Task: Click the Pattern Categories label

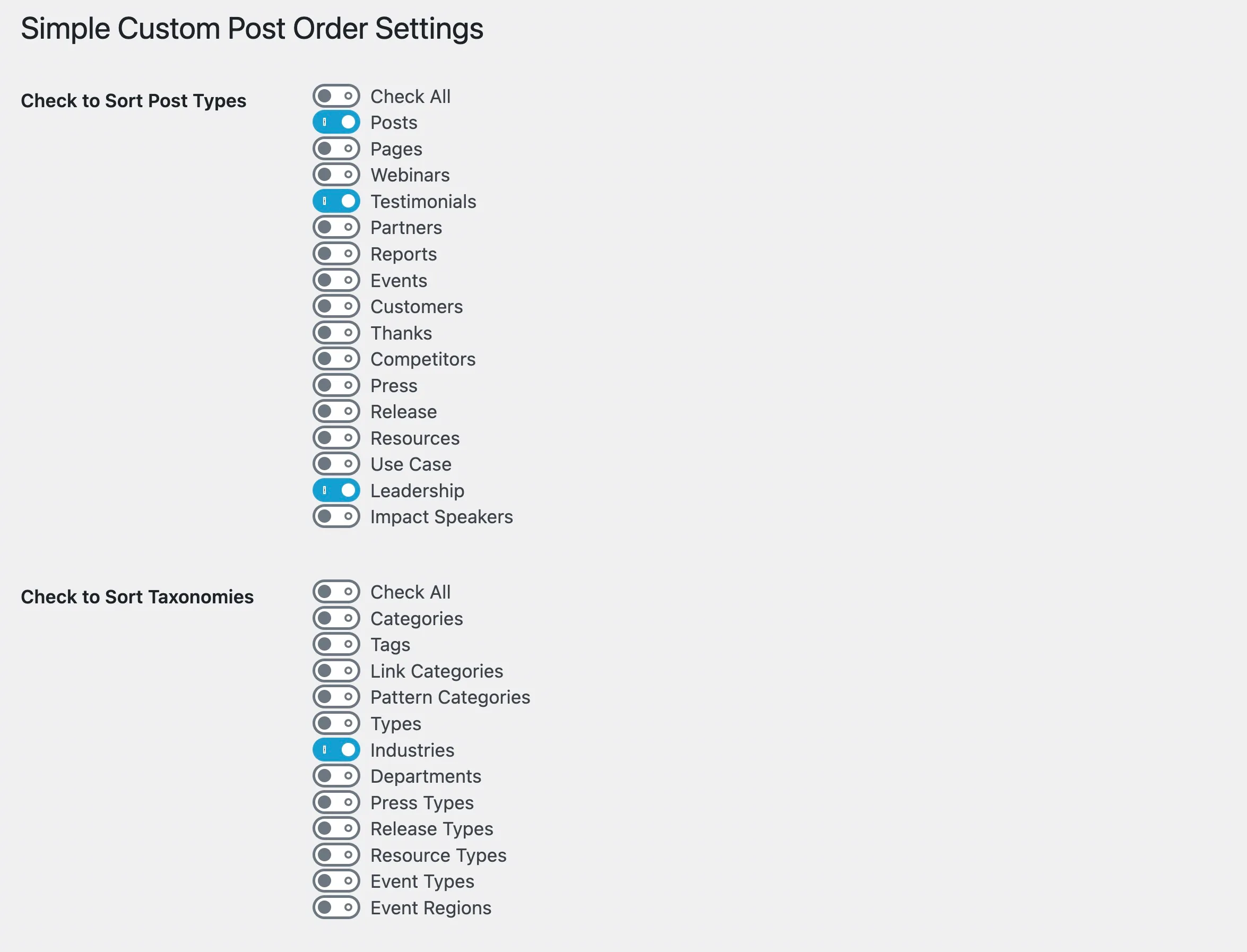Action: (450, 697)
